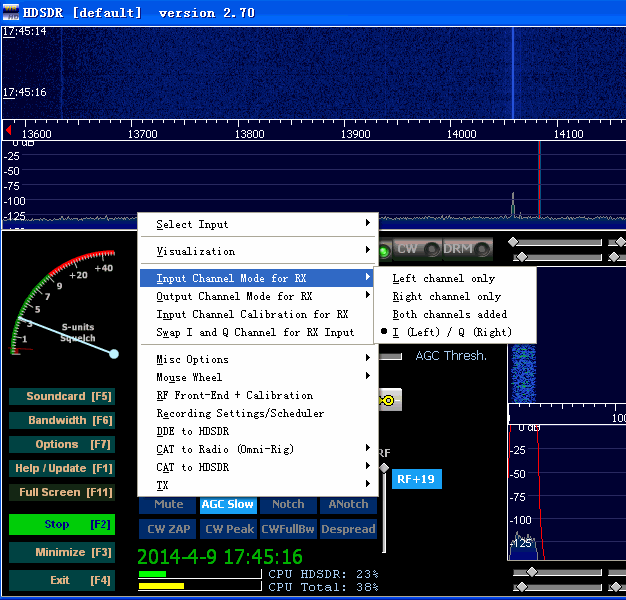
Task: Select the CW mode button
Action: coord(417,249)
